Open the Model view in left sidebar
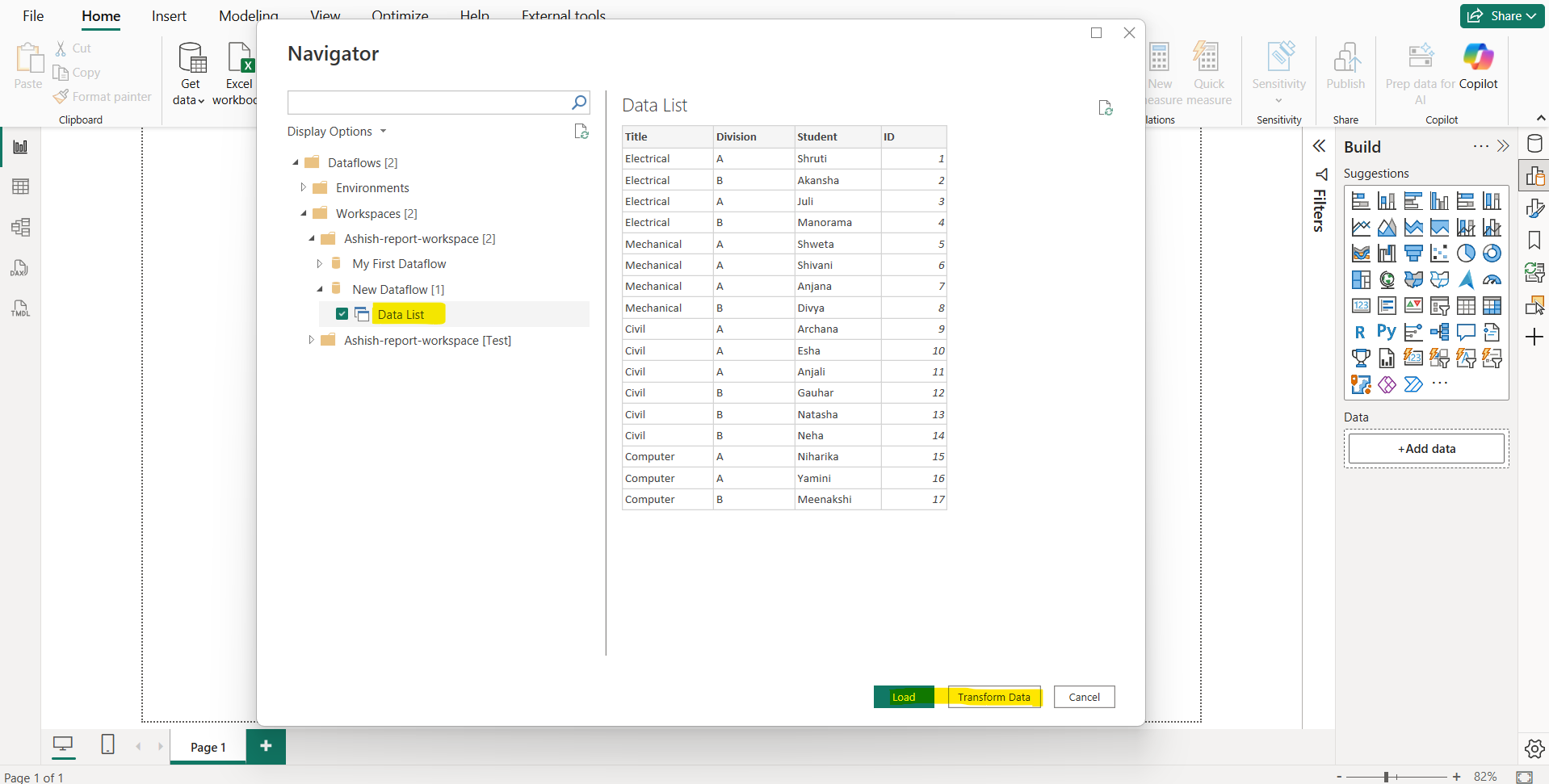Viewport: 1549px width, 784px height. (x=21, y=227)
